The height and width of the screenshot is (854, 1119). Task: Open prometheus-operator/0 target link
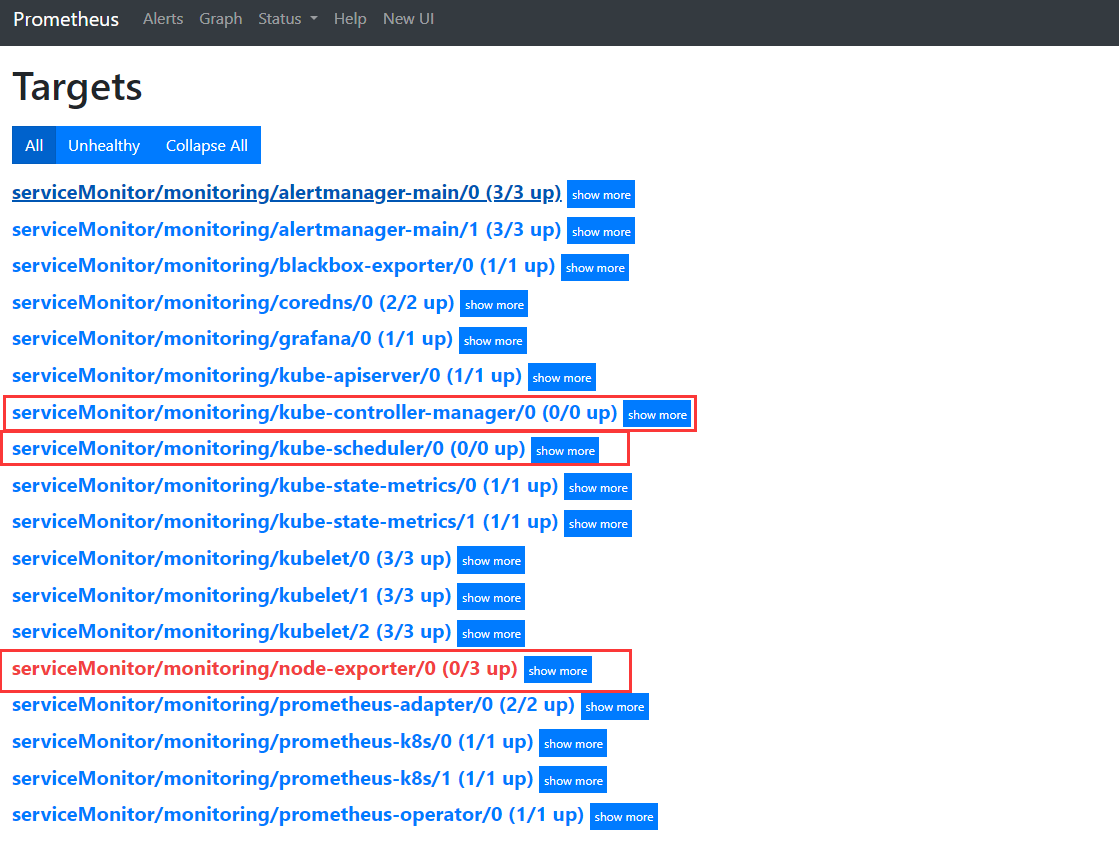pos(298,815)
